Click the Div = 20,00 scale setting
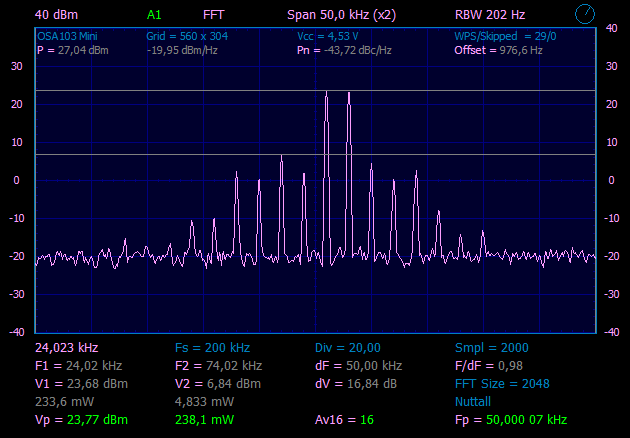Screen dimensions: 630x438 [347, 347]
